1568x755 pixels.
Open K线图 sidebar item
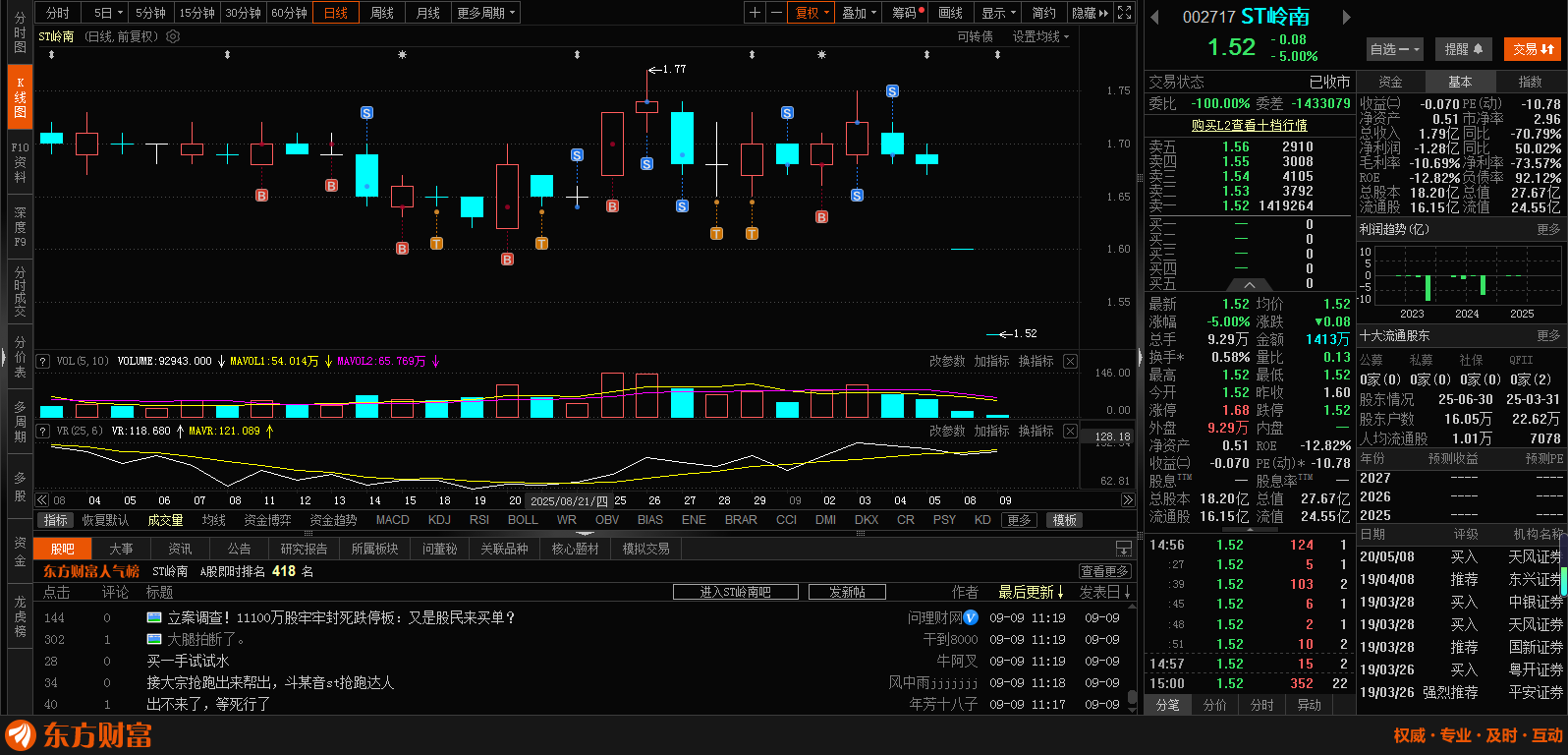coord(20,98)
